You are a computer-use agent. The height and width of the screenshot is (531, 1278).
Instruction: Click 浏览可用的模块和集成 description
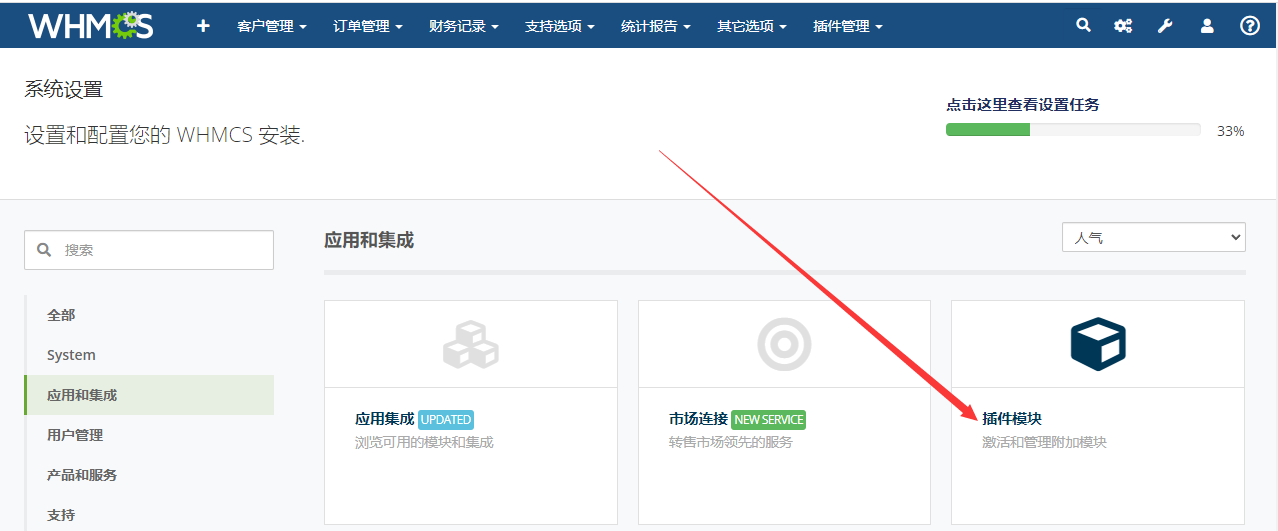[424, 442]
